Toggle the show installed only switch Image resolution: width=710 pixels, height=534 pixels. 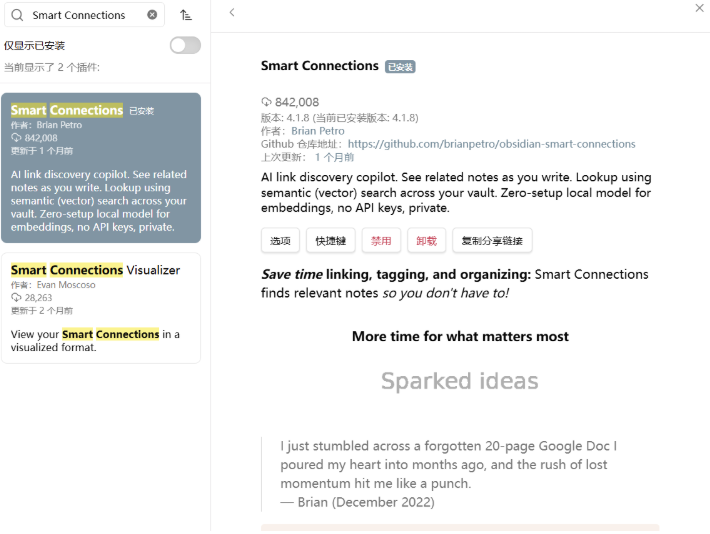(x=185, y=45)
